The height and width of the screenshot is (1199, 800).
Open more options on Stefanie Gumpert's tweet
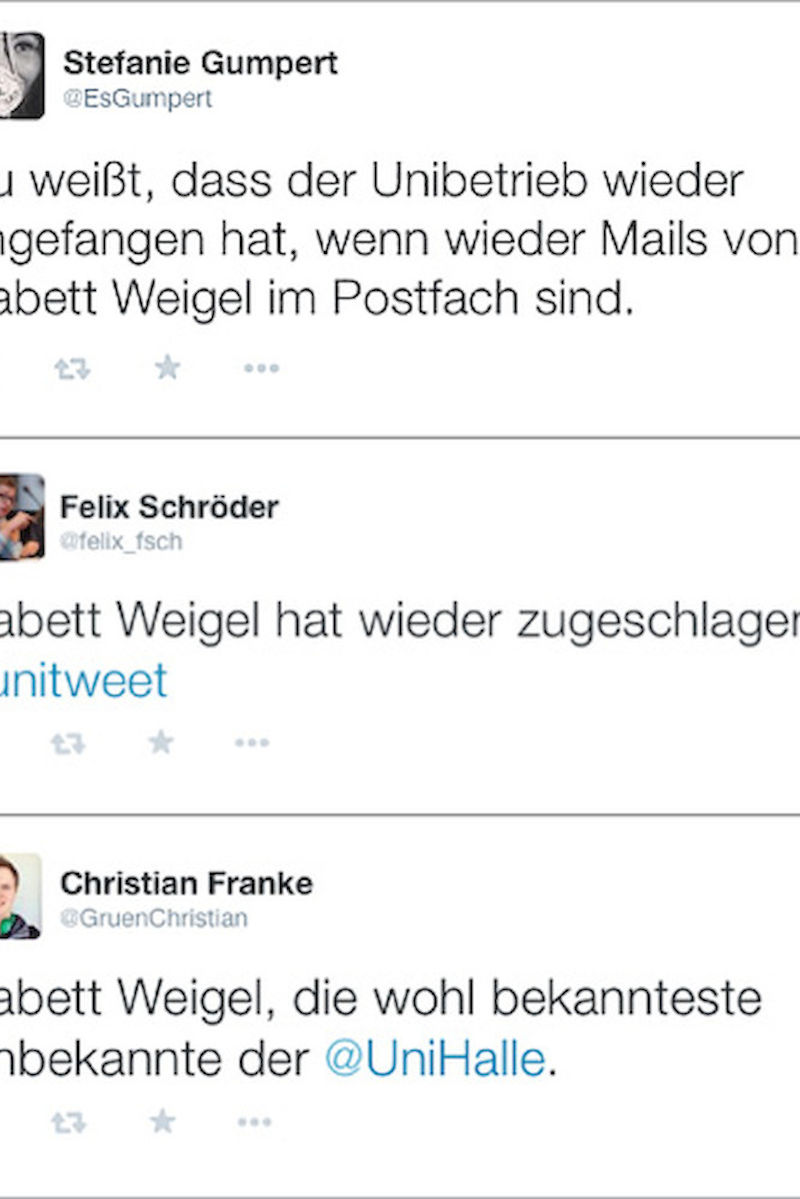point(258,367)
